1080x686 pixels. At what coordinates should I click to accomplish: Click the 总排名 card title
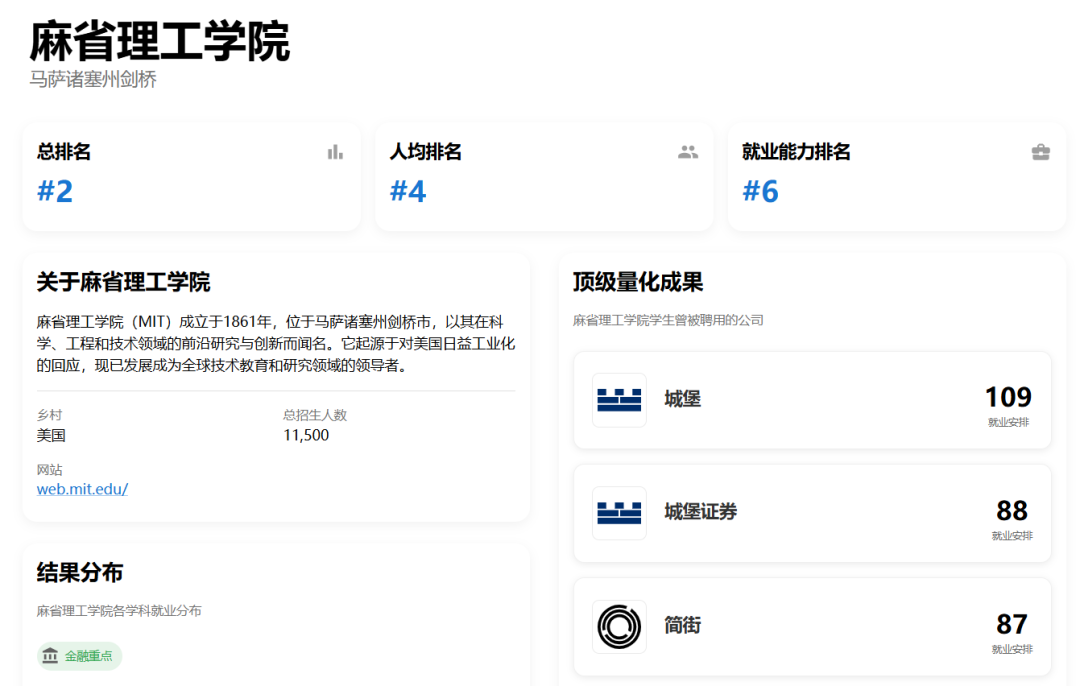pos(64,152)
